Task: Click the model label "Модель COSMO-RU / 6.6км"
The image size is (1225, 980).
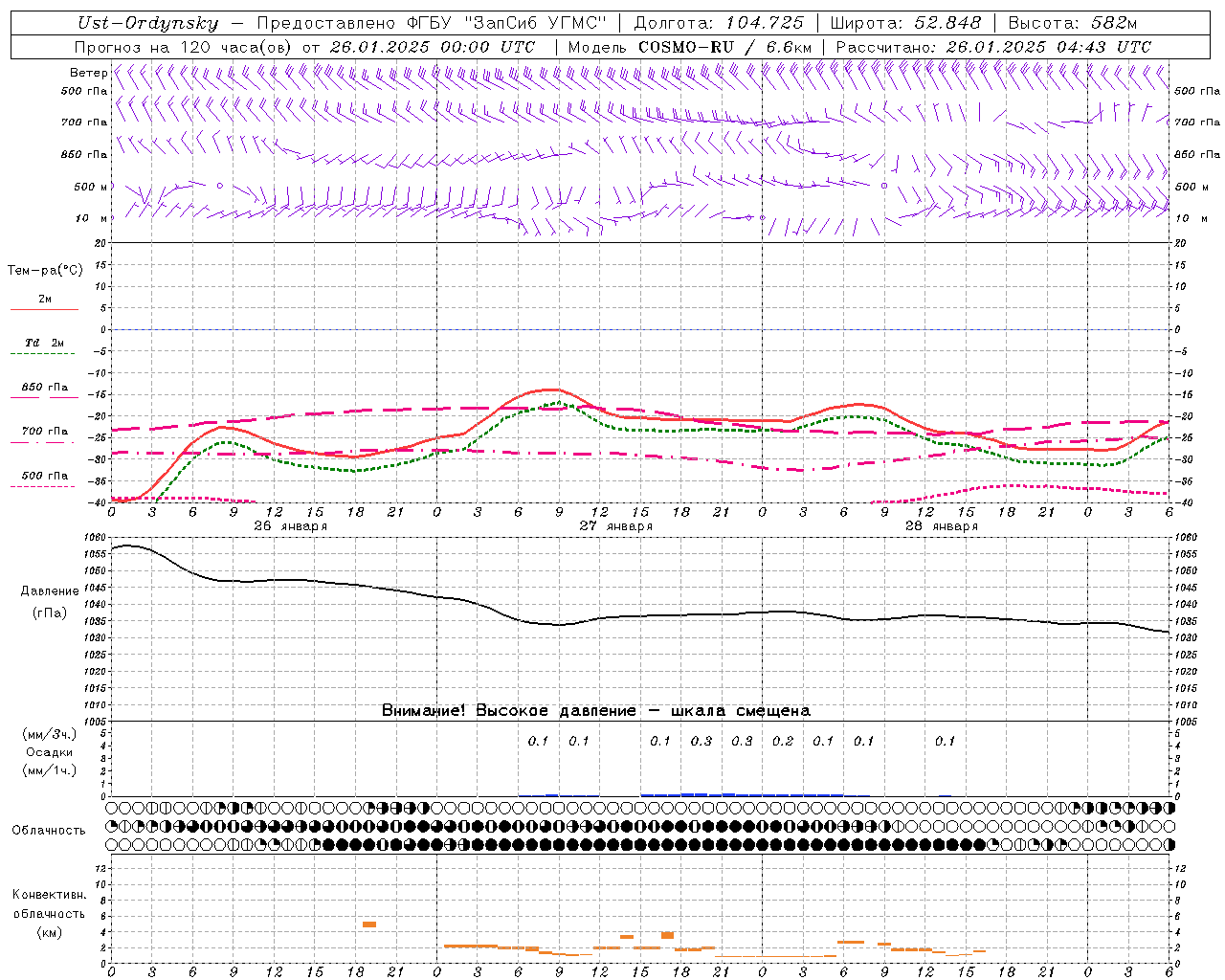Action: point(690,47)
